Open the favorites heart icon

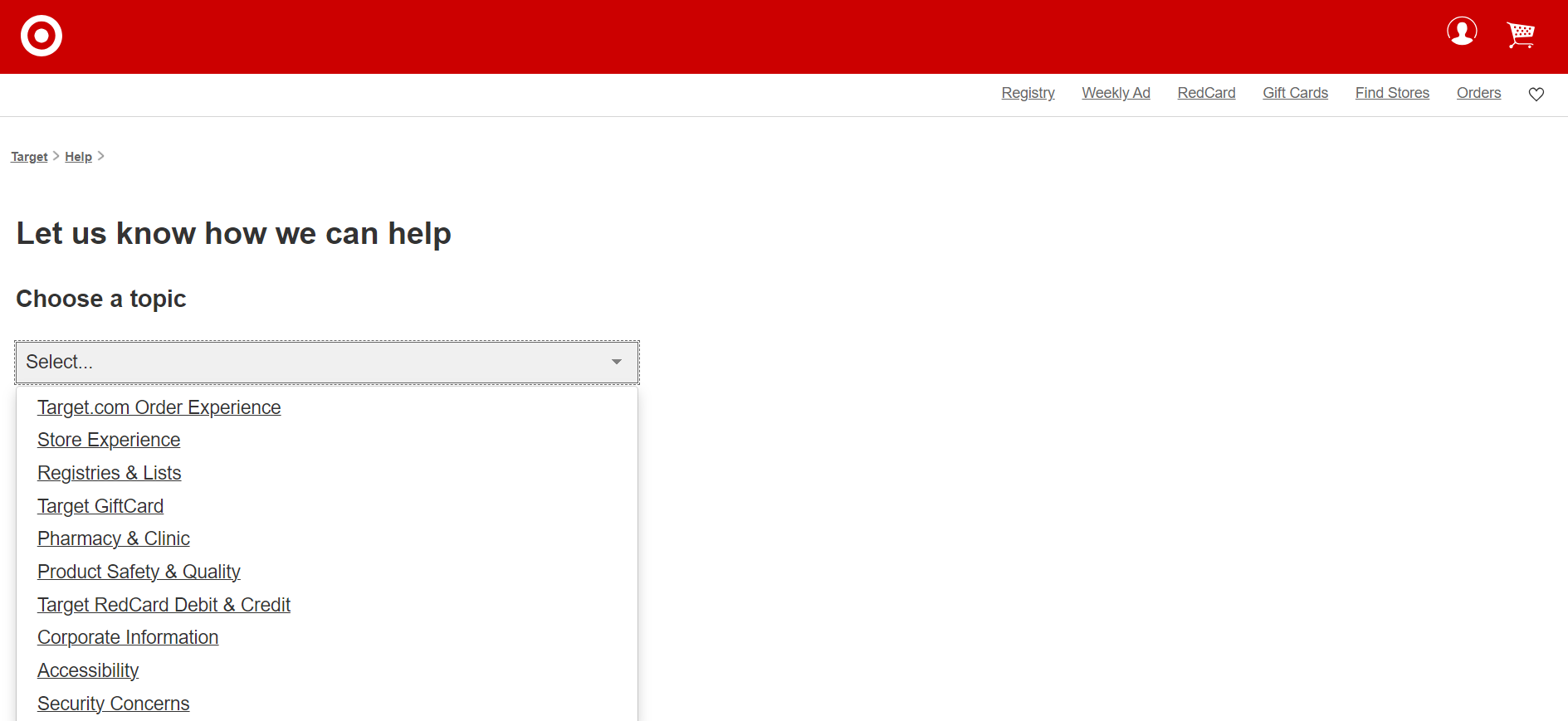(x=1536, y=95)
